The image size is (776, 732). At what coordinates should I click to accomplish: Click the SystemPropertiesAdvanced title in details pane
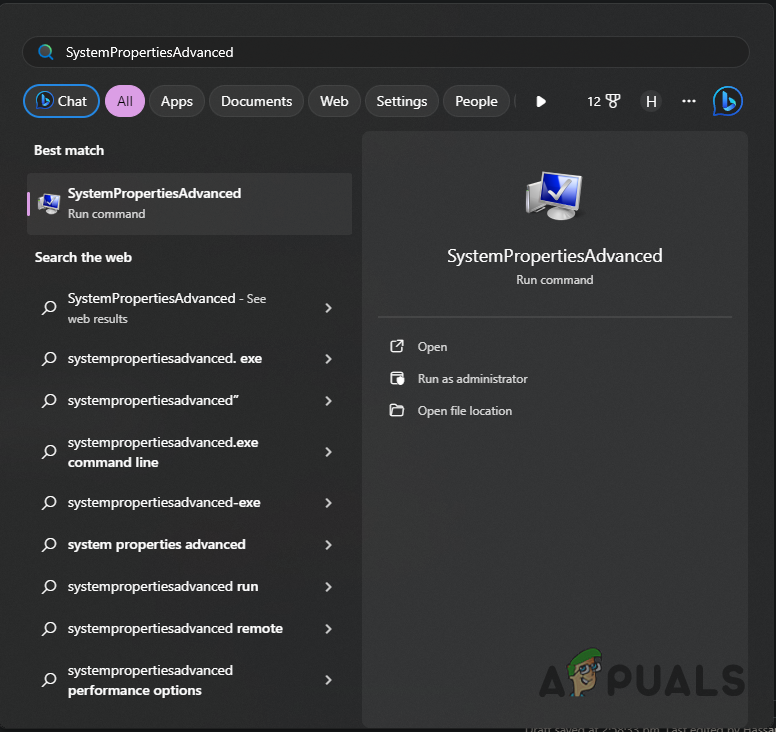554,256
